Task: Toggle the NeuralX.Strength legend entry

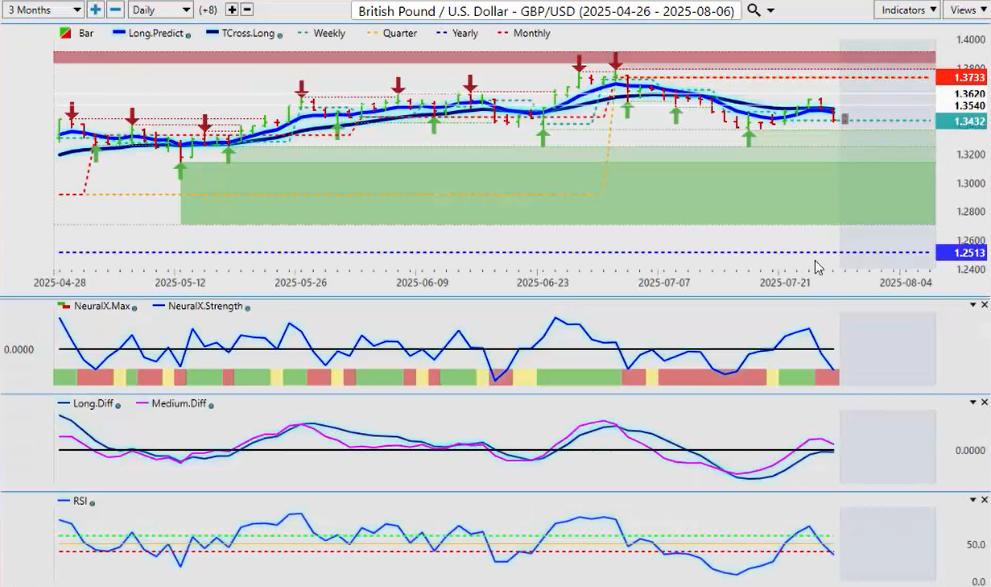Action: tap(205, 307)
